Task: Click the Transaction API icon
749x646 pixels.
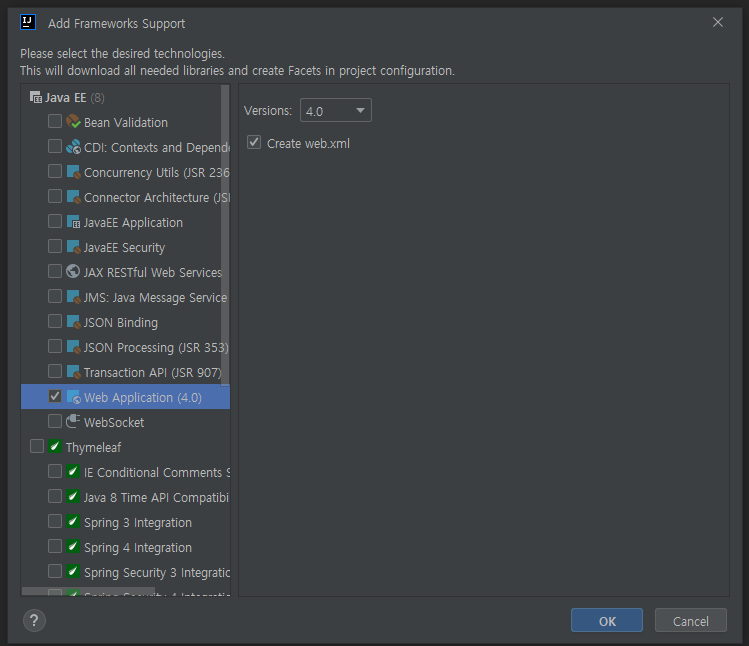Action: (x=73, y=372)
